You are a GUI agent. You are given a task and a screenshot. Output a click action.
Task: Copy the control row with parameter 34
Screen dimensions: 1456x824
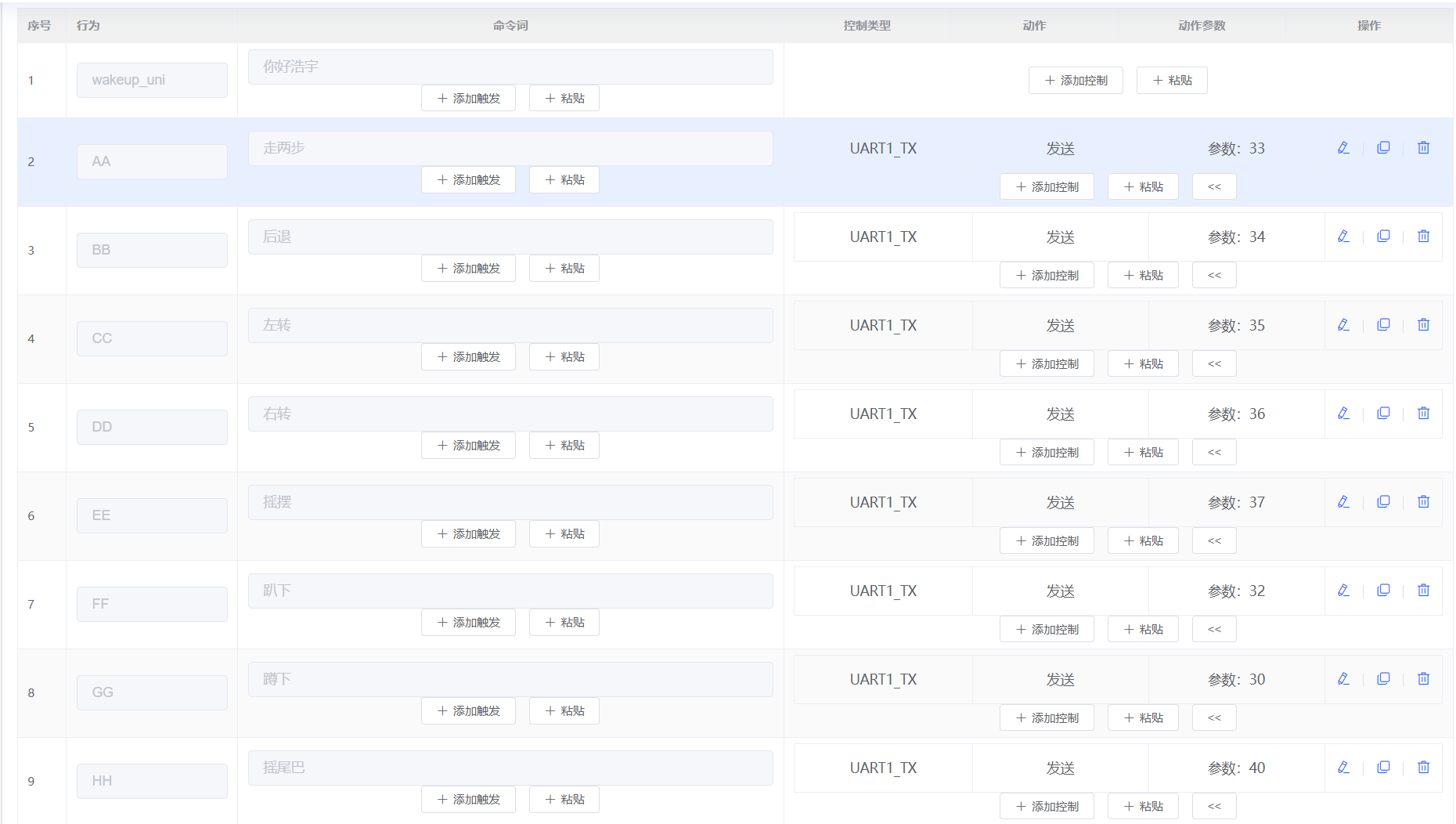[1383, 237]
